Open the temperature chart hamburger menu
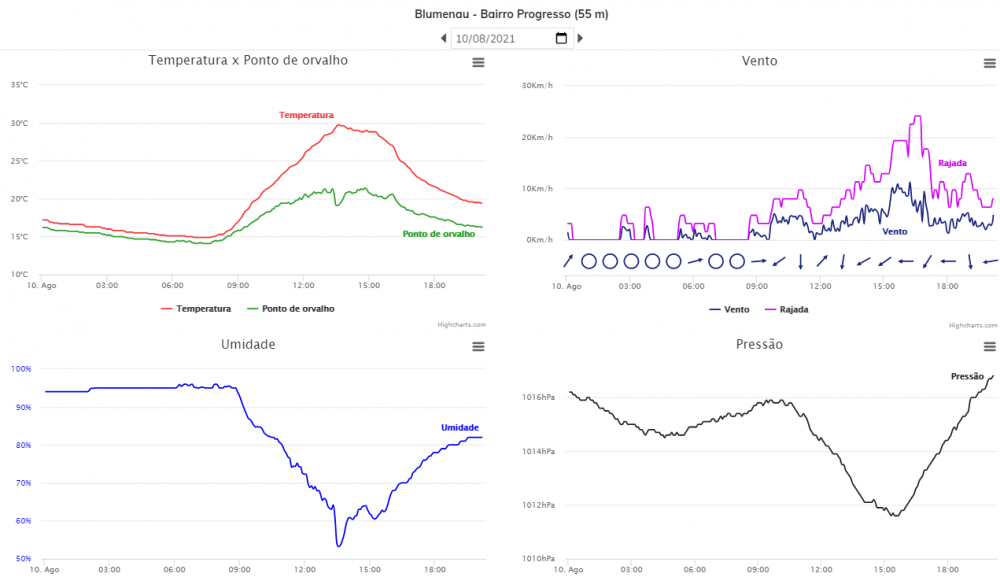The height and width of the screenshot is (588, 1000). click(478, 63)
